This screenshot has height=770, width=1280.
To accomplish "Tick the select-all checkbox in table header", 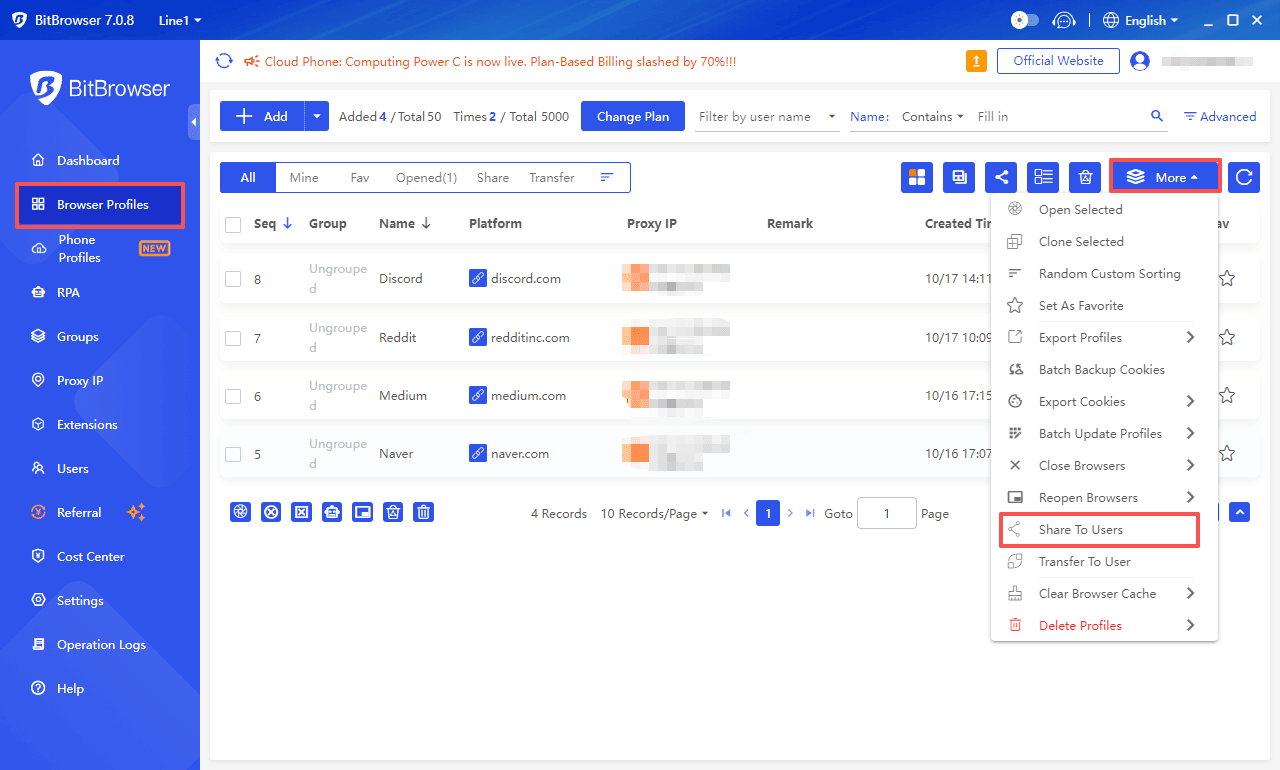I will click(x=233, y=224).
